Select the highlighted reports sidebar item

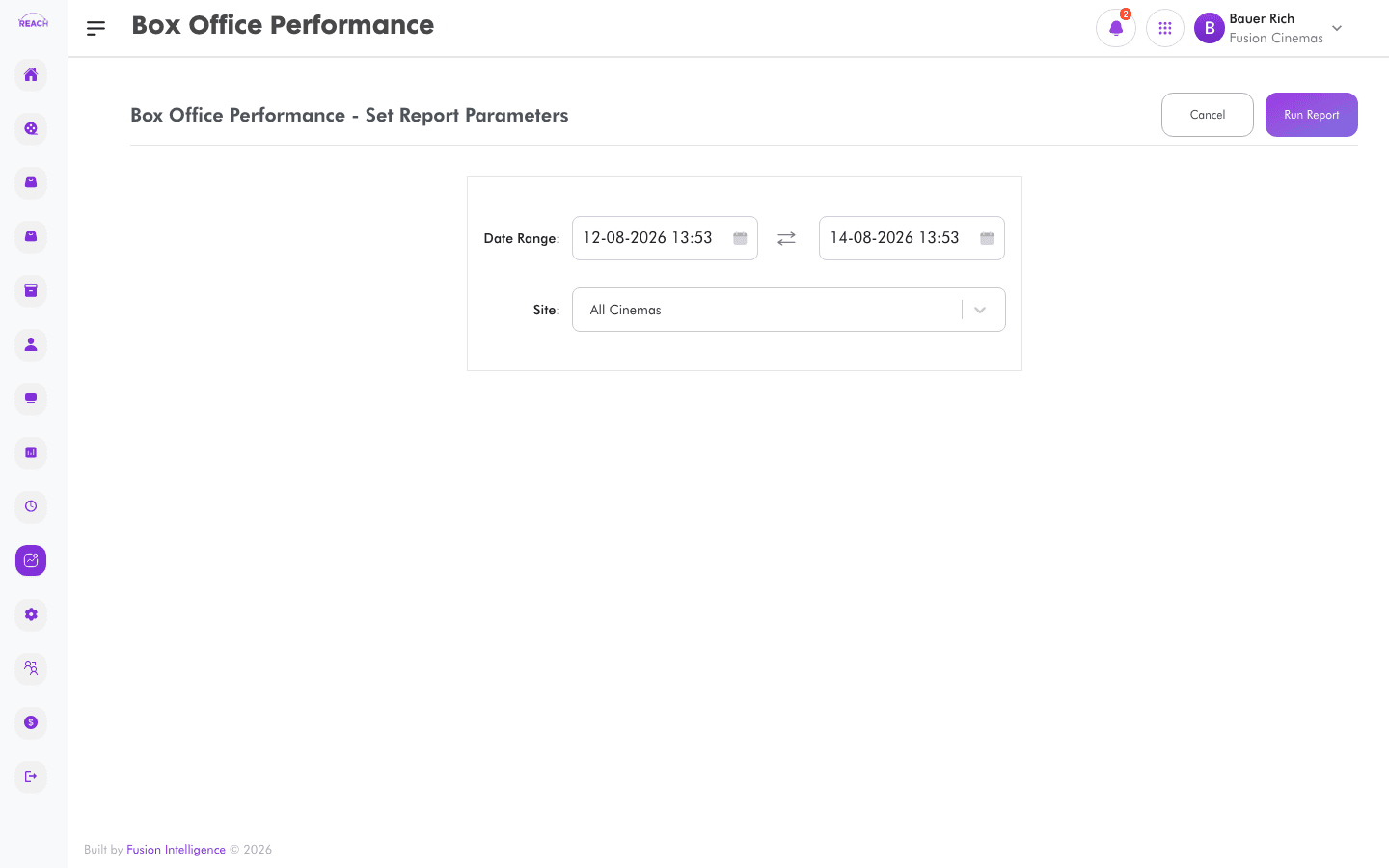[31, 560]
